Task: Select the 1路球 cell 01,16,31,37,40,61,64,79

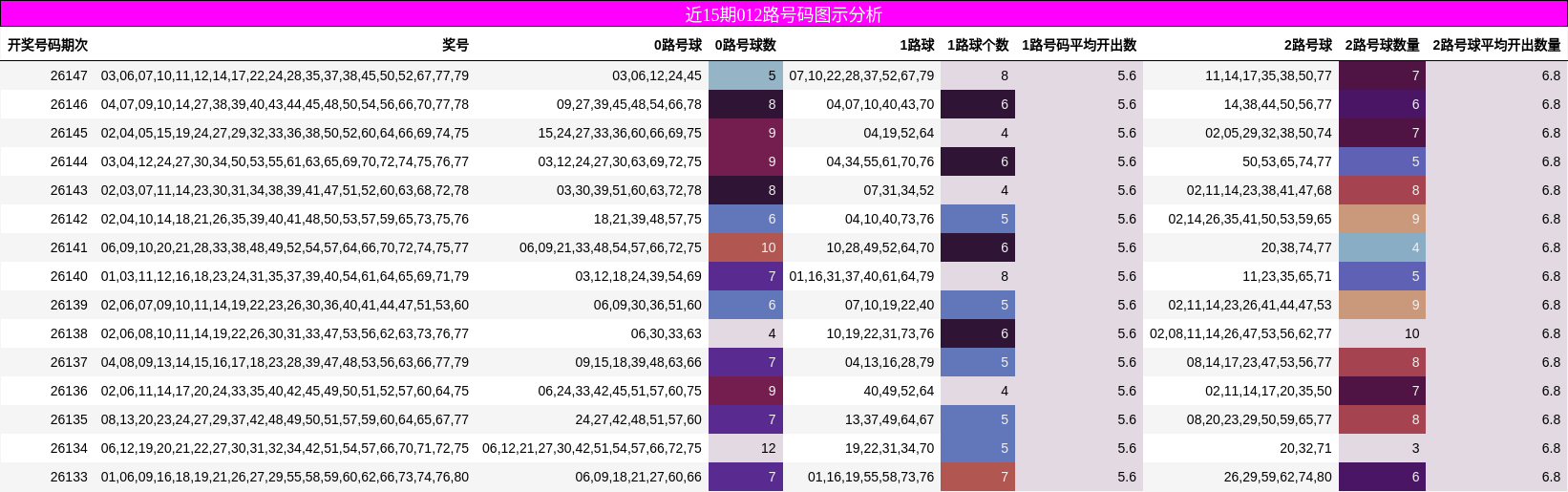Action: [861, 276]
